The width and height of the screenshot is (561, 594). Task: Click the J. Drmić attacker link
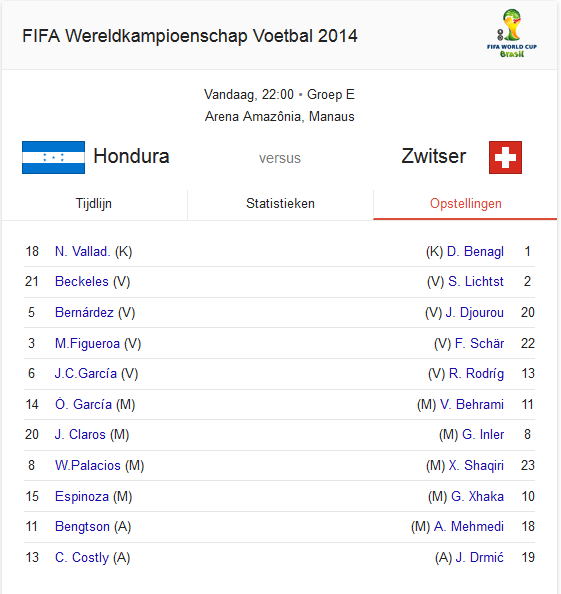coord(480,557)
